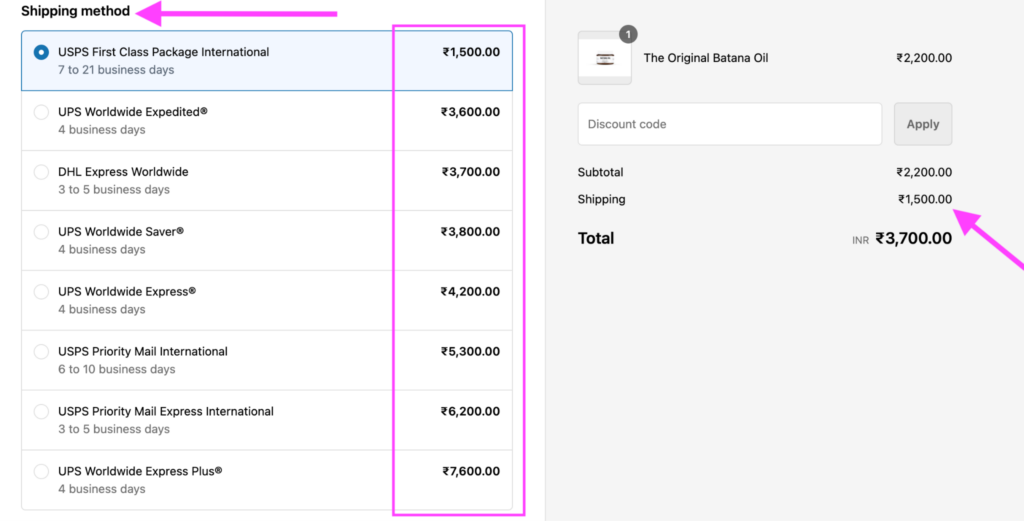Pick UPS Worldwide Express Plus radio
This screenshot has height=521, width=1024.
tap(41, 471)
